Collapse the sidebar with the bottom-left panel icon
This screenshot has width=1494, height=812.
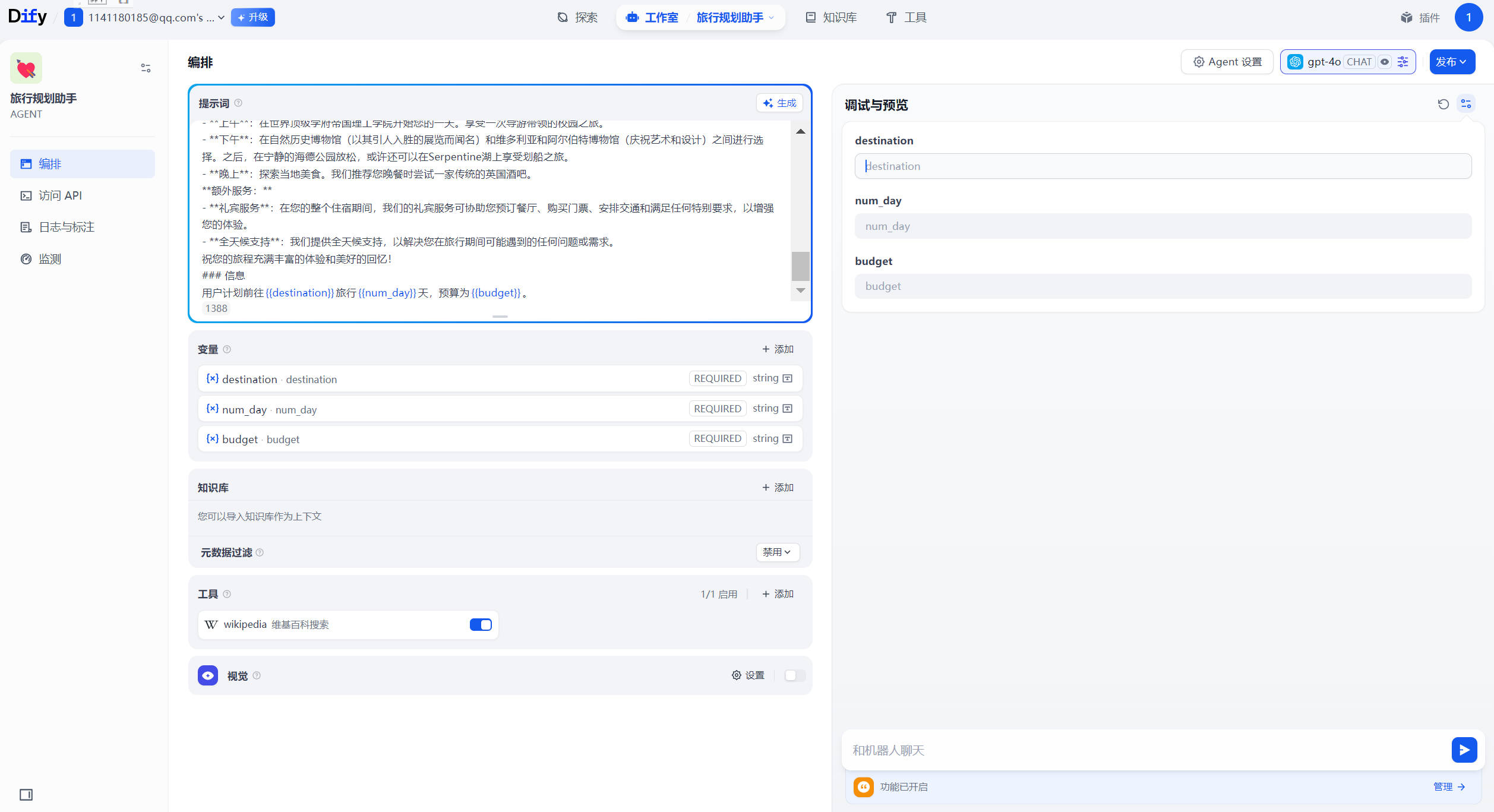pos(26,794)
